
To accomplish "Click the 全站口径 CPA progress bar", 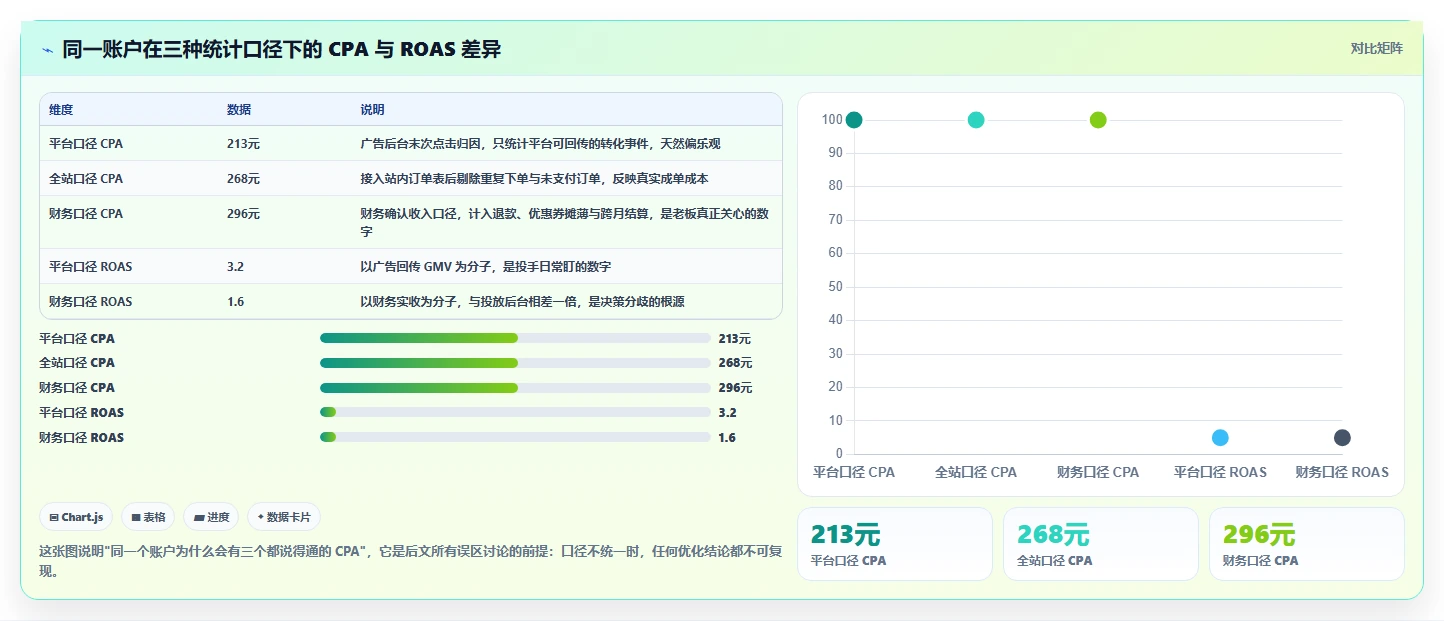I will 515,363.
